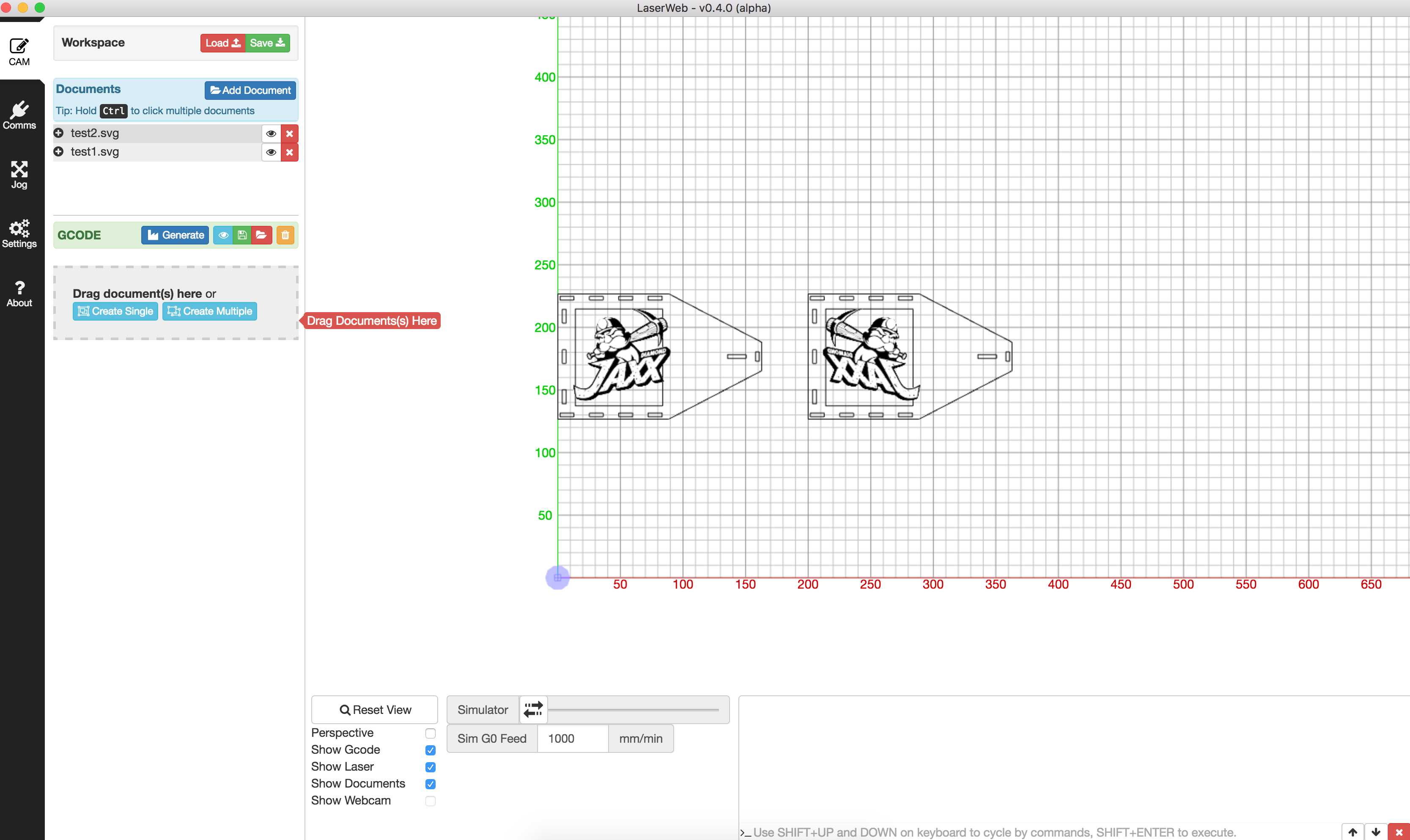Screen dimensions: 1410x840
Task: Expand the test2.svg document tree
Action: (x=58, y=133)
